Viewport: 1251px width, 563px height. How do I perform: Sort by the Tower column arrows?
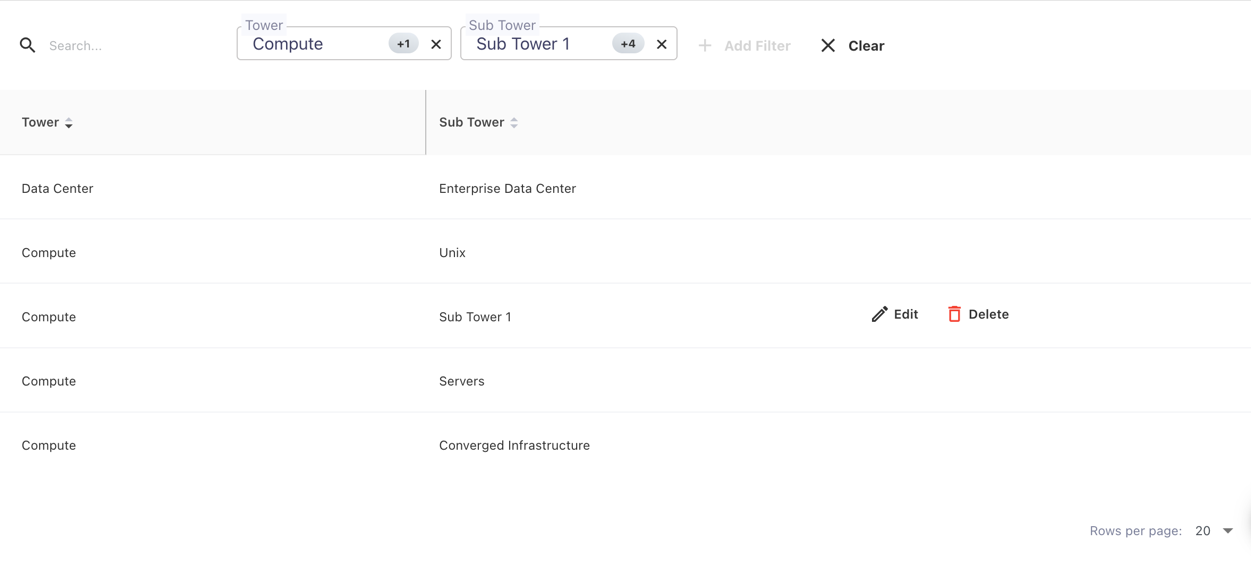pyautogui.click(x=69, y=123)
